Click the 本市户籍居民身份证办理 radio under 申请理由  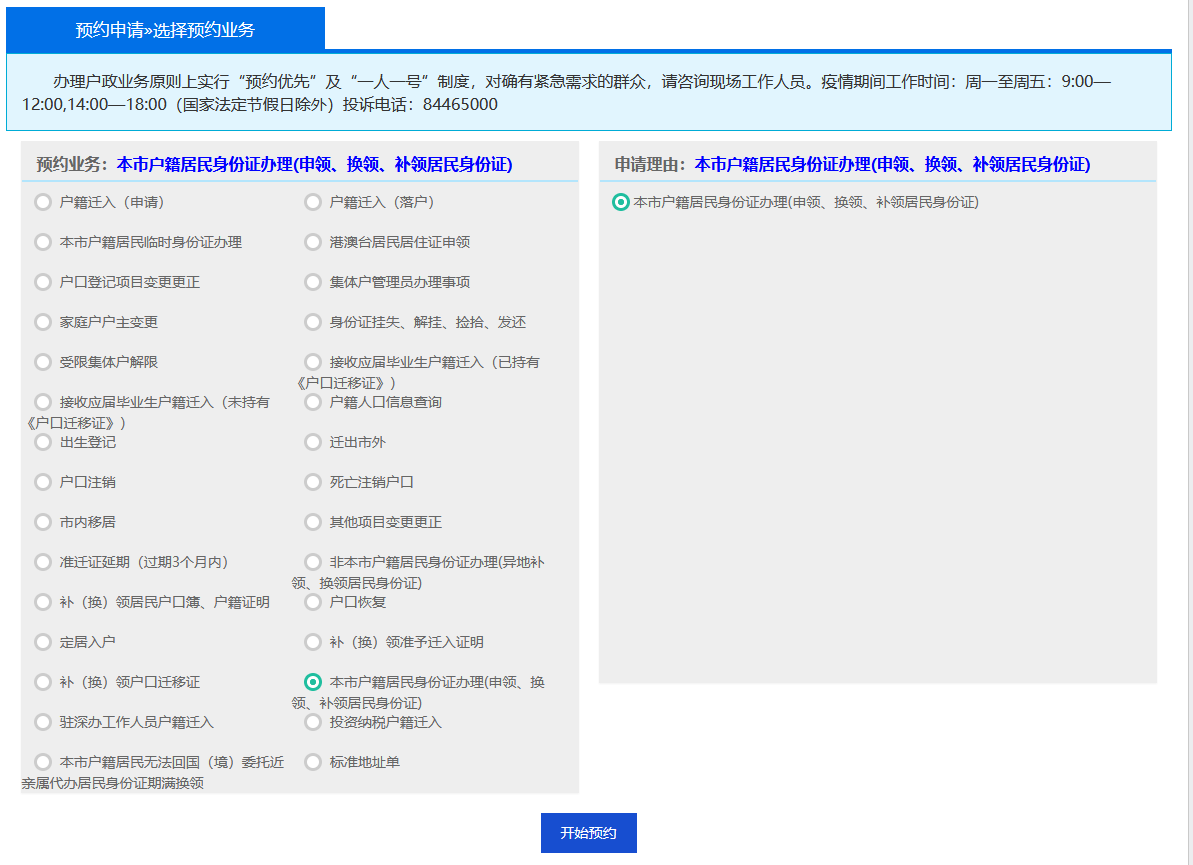[621, 202]
